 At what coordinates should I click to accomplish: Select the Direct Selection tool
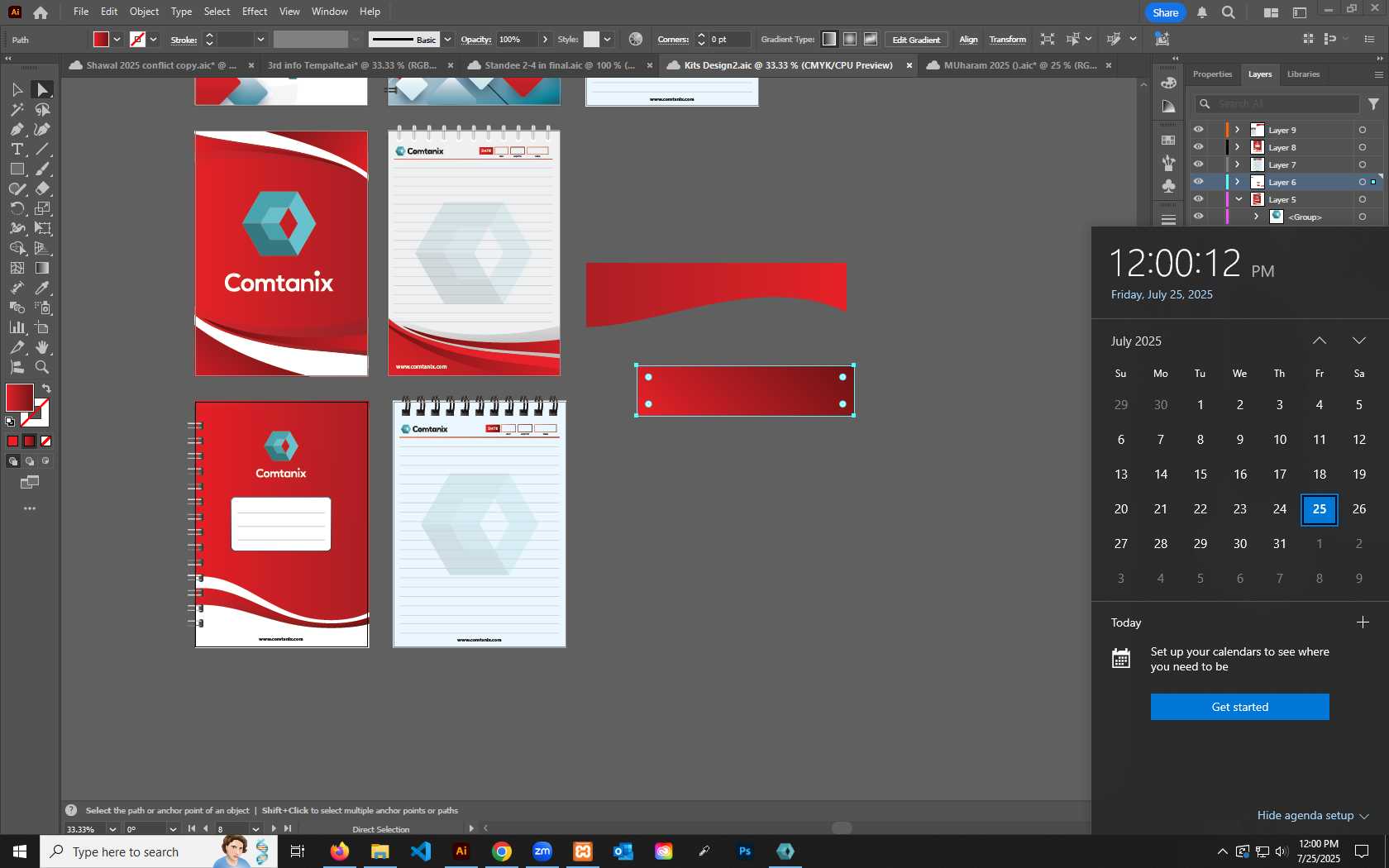pos(43,89)
